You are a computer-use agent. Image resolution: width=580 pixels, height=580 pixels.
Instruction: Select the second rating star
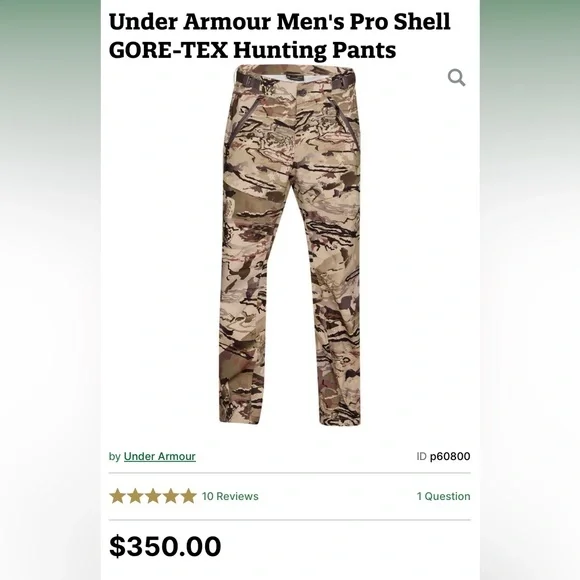coord(135,496)
